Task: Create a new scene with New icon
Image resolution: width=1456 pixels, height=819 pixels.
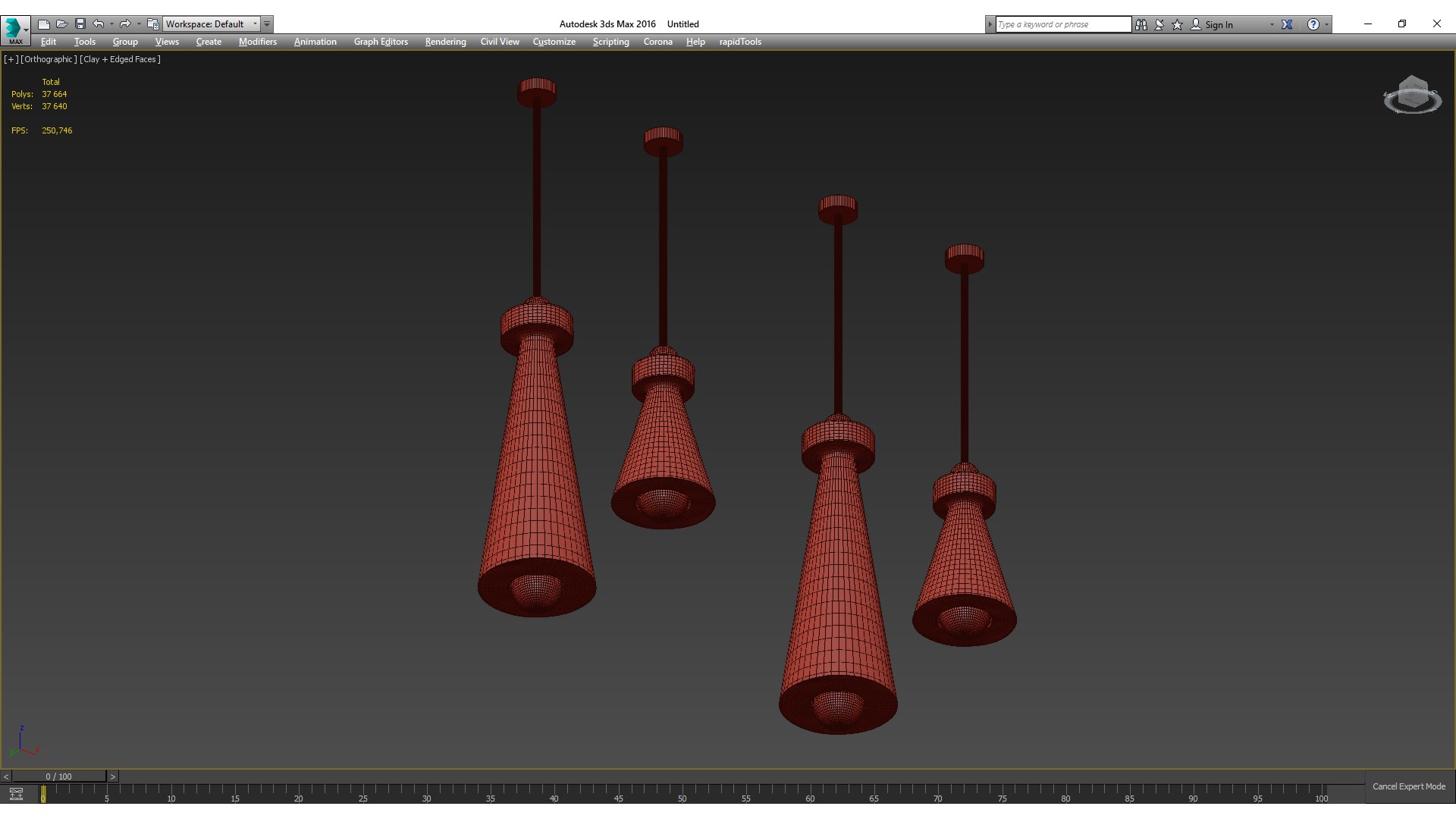Action: click(x=44, y=24)
